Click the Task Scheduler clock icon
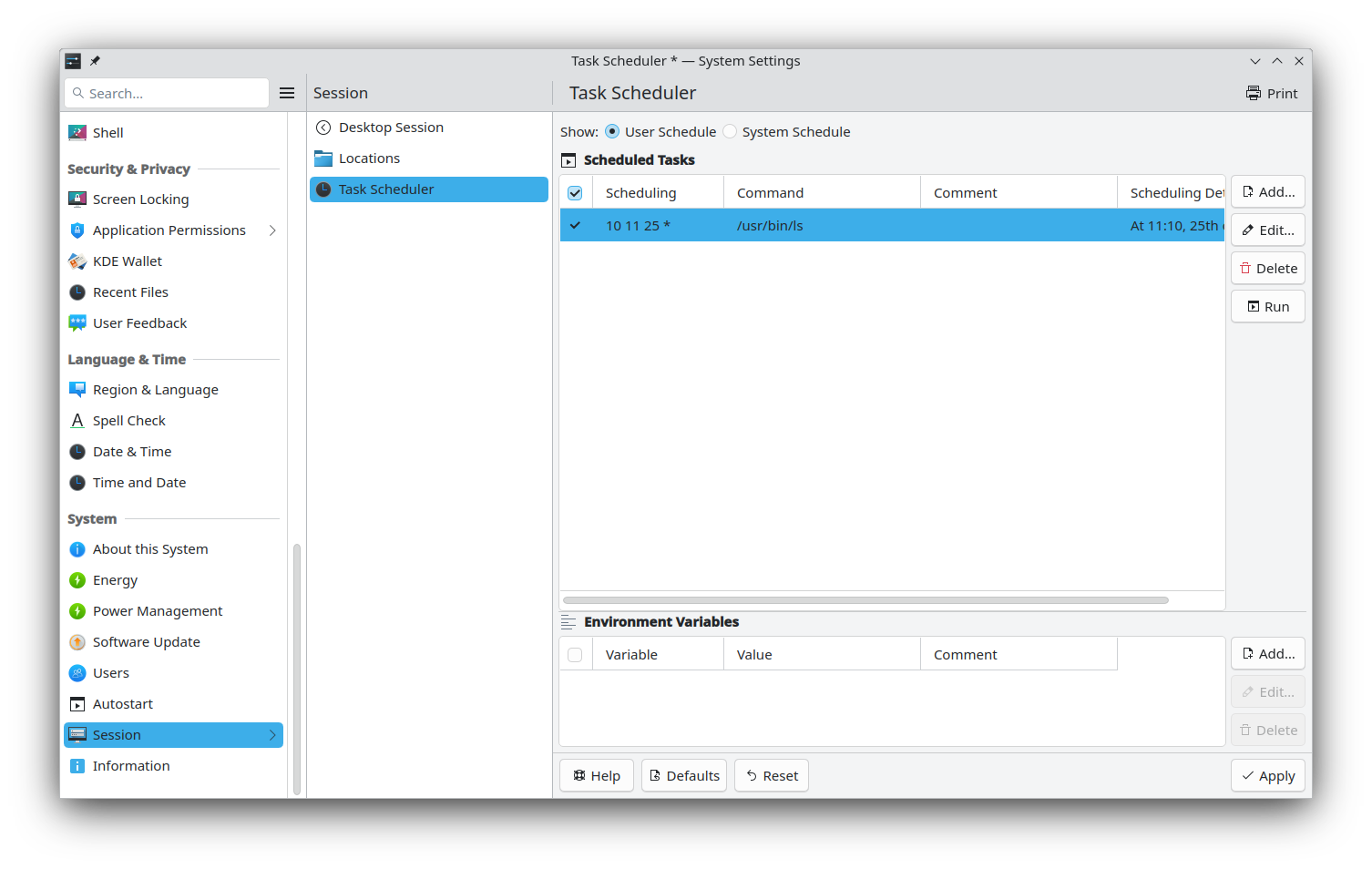 click(323, 189)
